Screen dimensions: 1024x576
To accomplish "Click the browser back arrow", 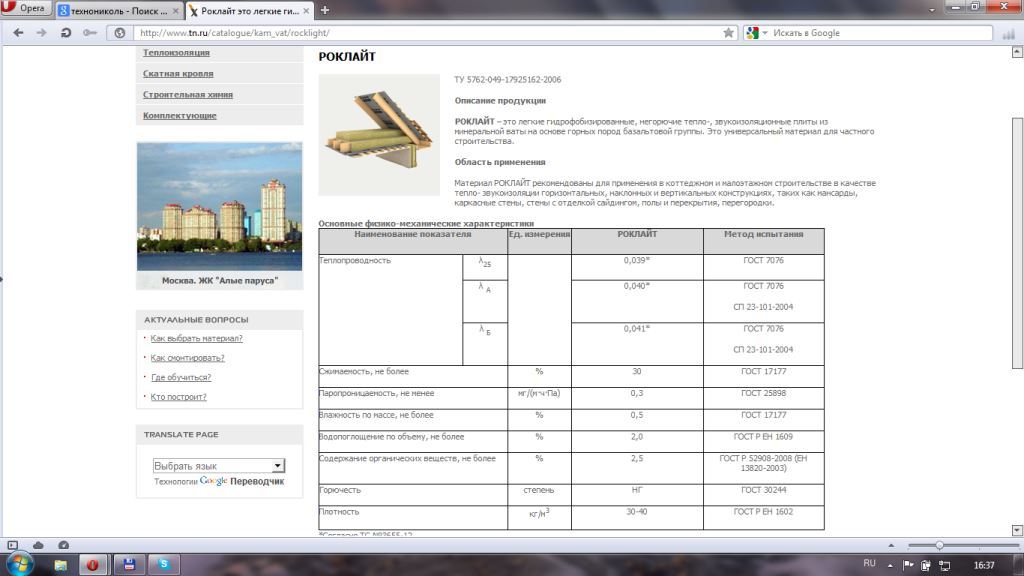I will 17,32.
